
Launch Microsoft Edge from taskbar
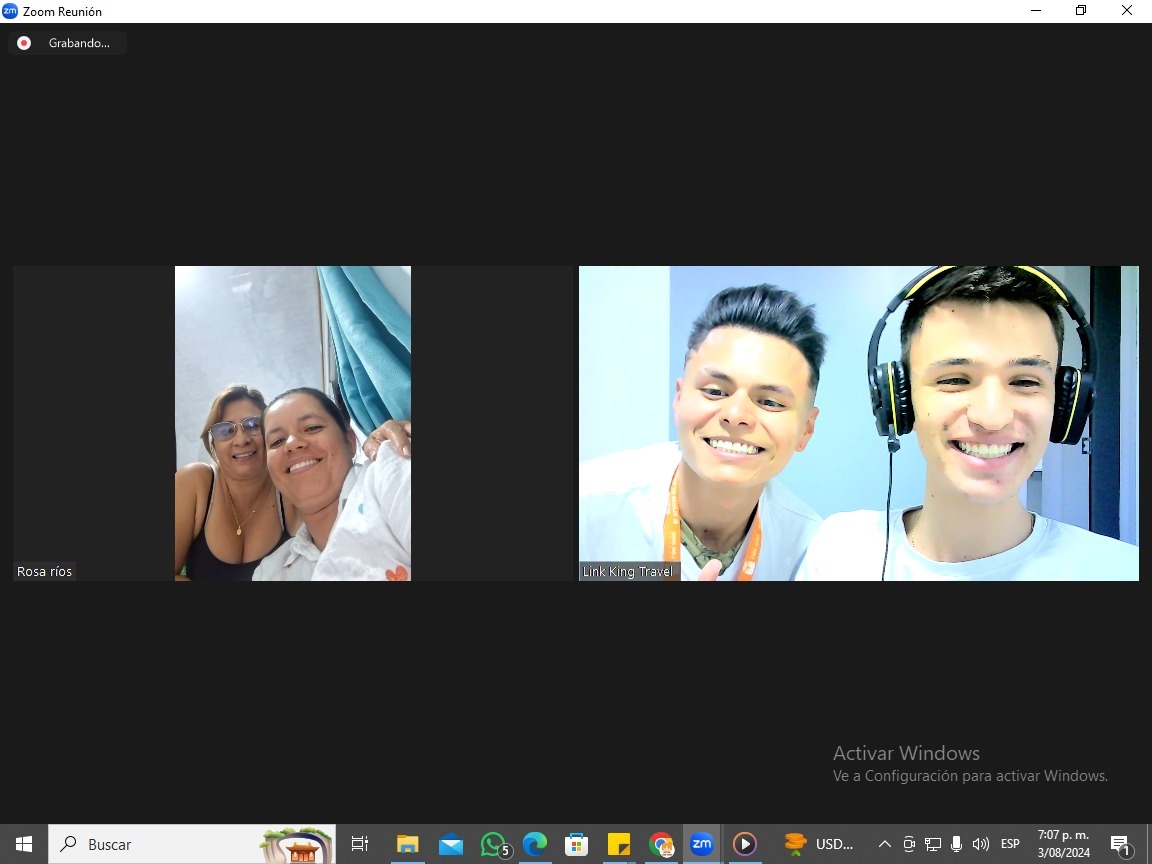click(x=535, y=844)
